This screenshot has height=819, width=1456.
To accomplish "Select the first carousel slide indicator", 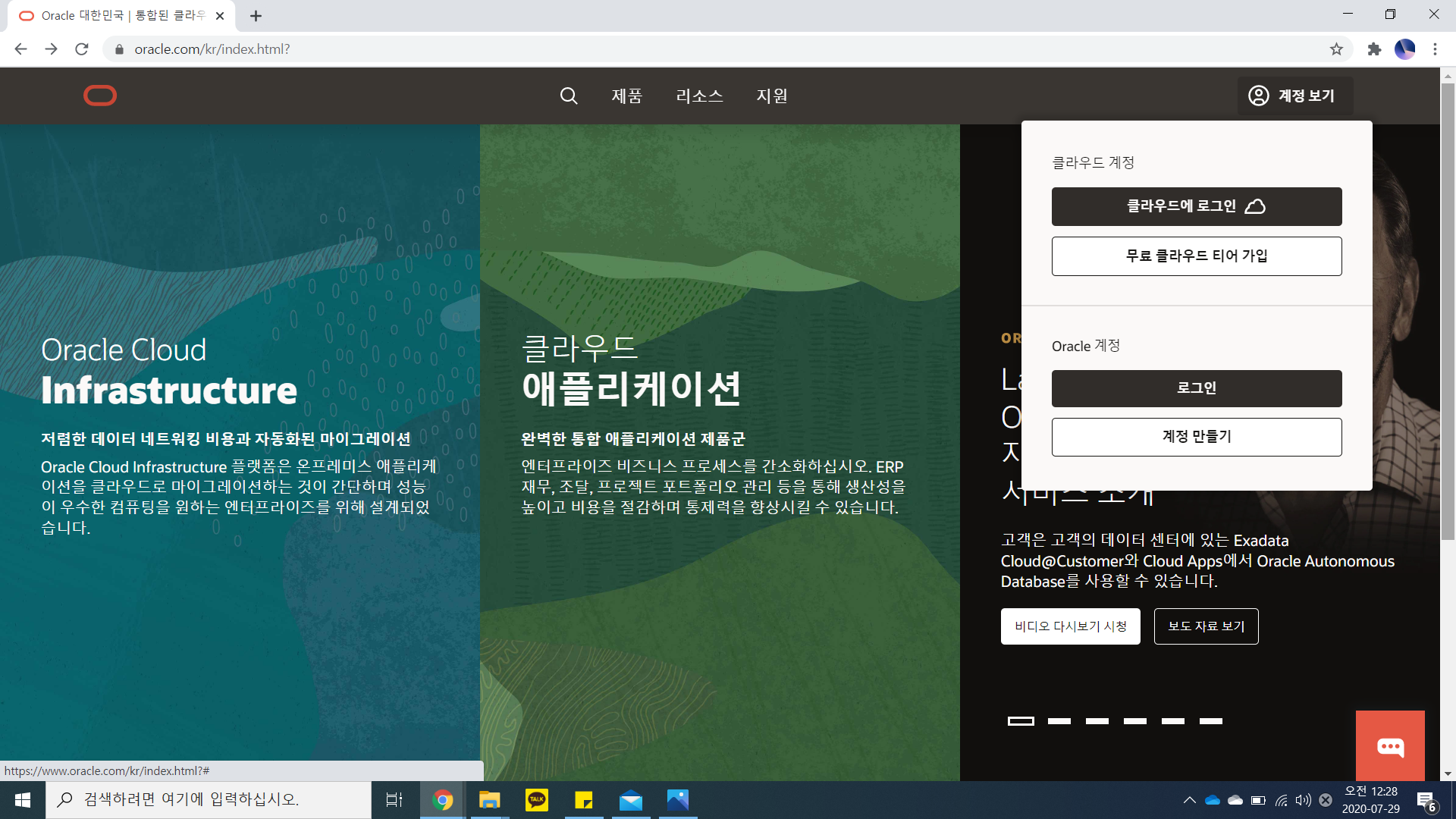I will [1021, 721].
